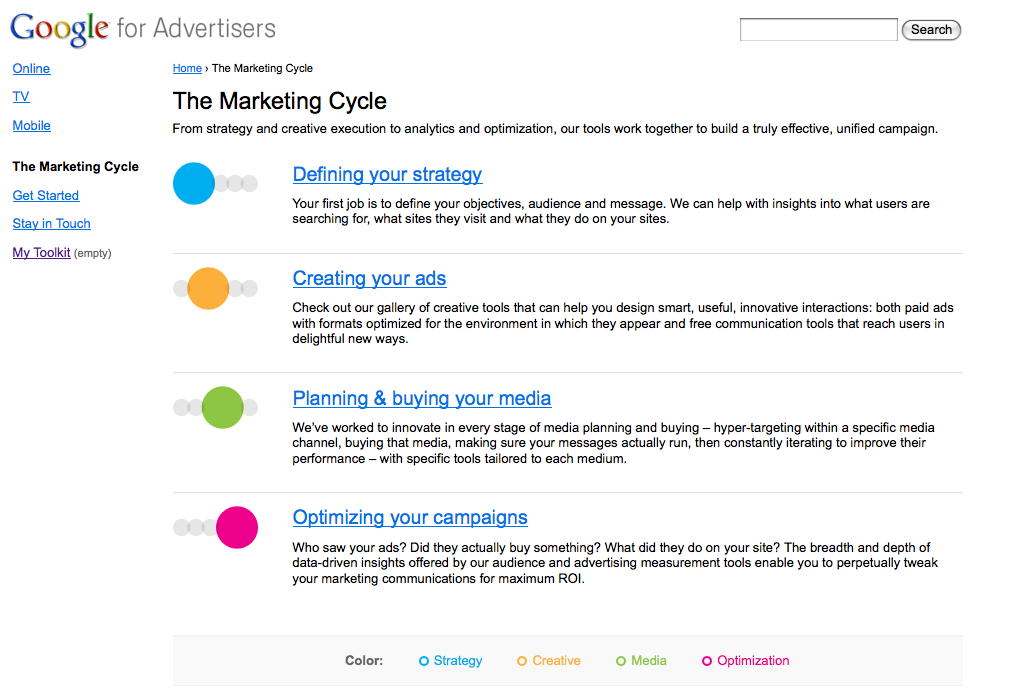Image resolution: width=1023 pixels, height=699 pixels.
Task: Click the green media circle icon
Action: tap(222, 407)
